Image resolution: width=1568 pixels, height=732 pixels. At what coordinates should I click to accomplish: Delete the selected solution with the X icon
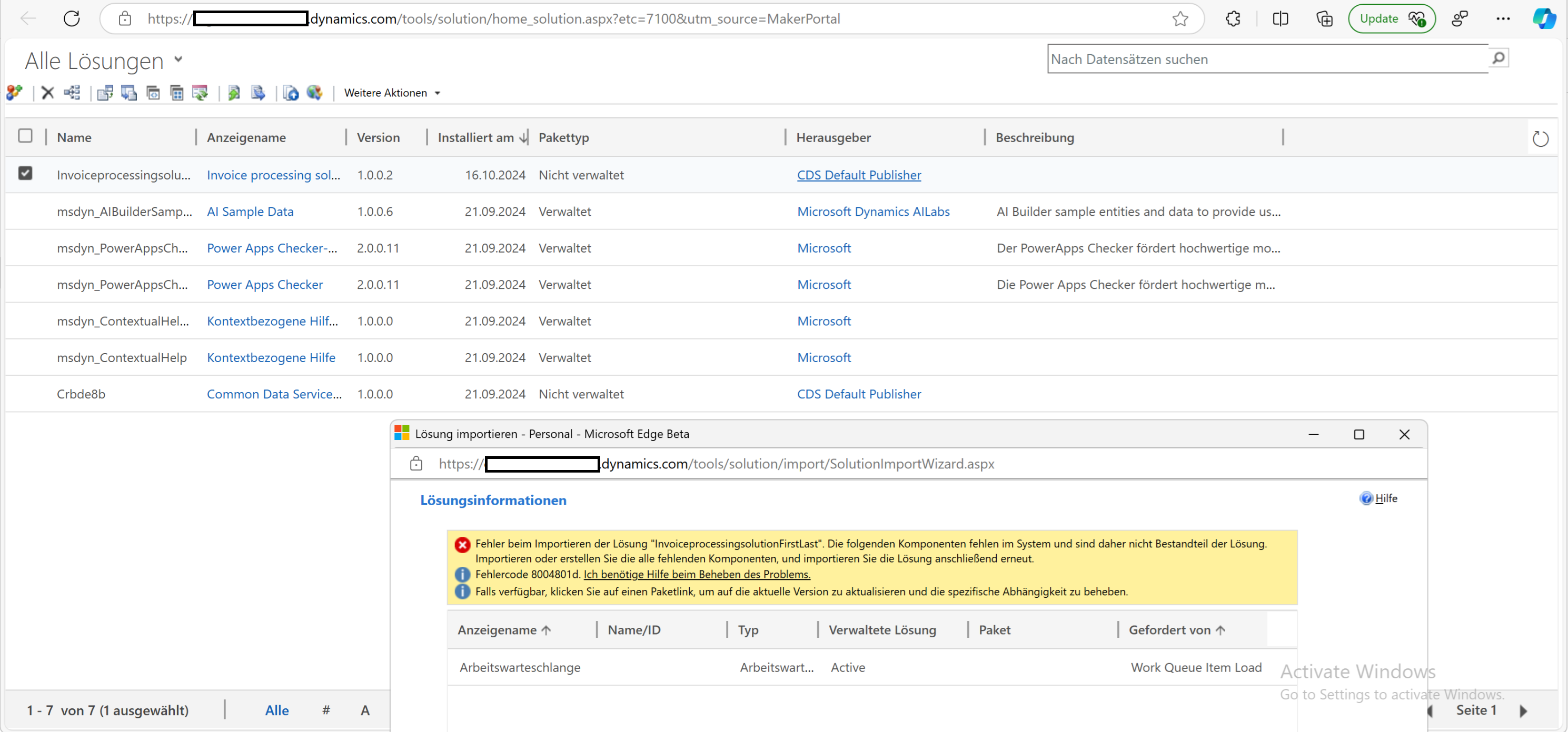pos(47,93)
